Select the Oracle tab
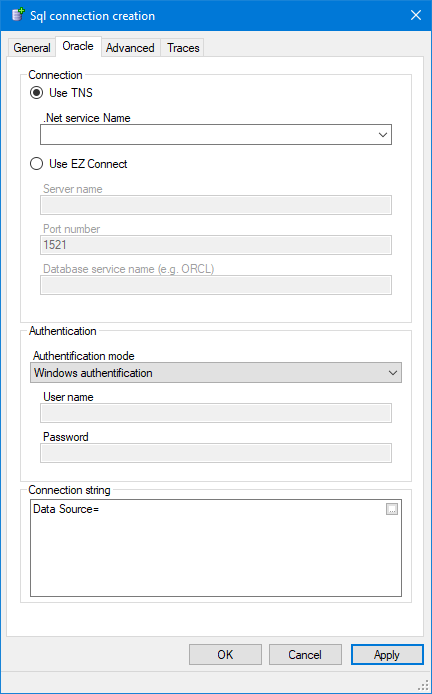Image resolution: width=432 pixels, height=694 pixels. coord(78,46)
